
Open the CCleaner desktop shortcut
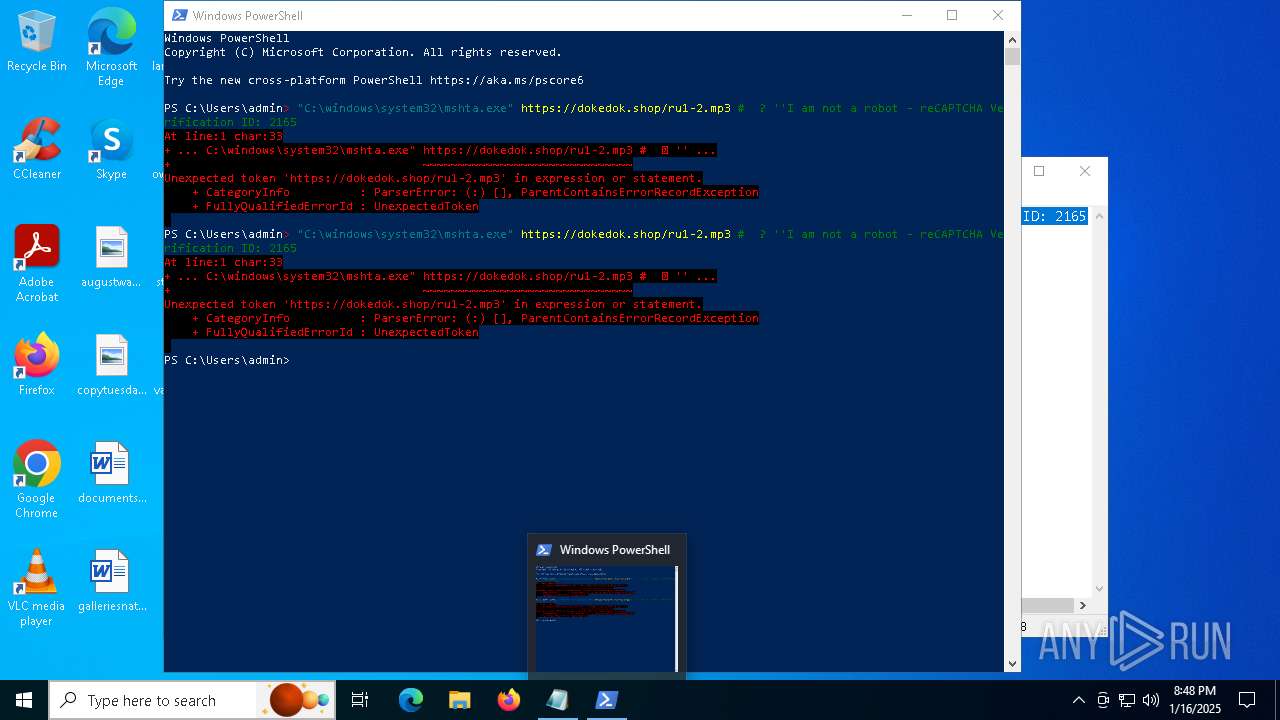click(37, 150)
